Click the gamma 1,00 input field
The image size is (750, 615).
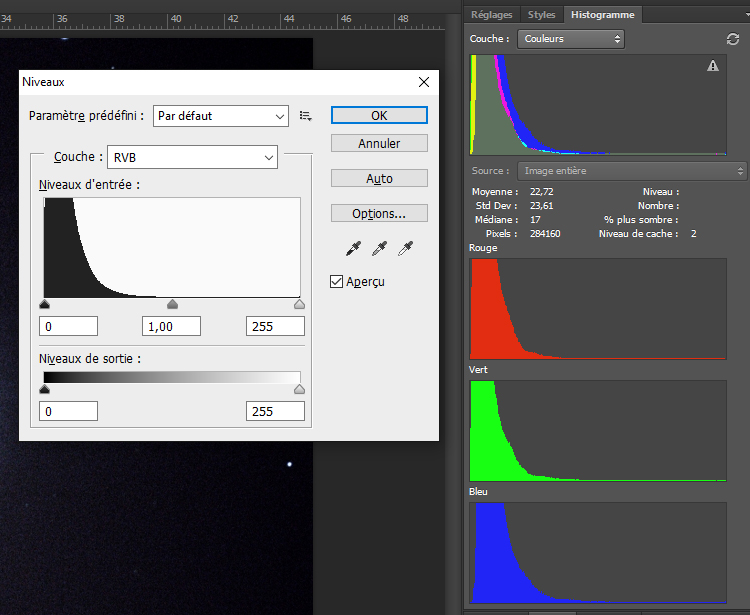(171, 326)
